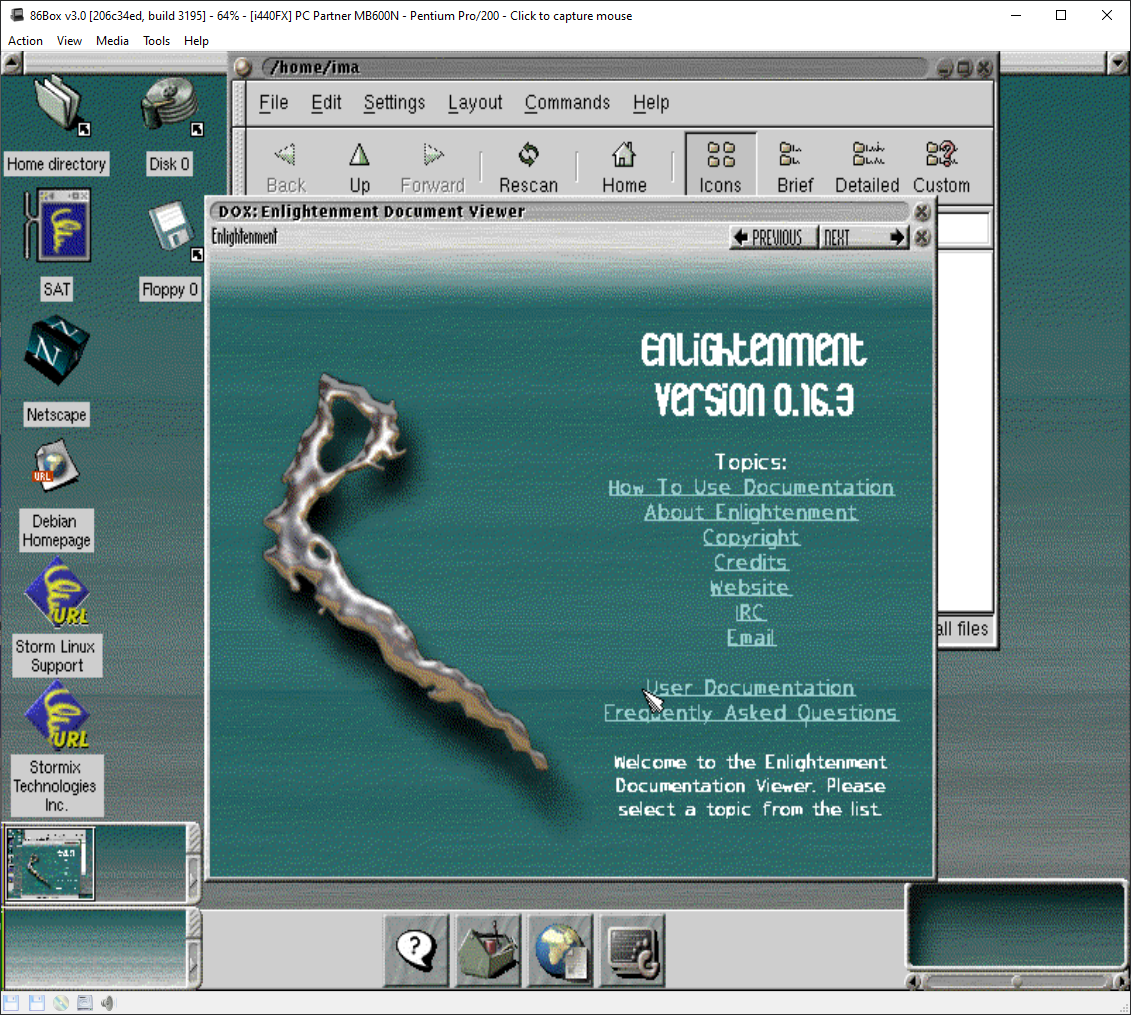The image size is (1131, 1015).
Task: Open the file manager File menu
Action: [x=273, y=102]
